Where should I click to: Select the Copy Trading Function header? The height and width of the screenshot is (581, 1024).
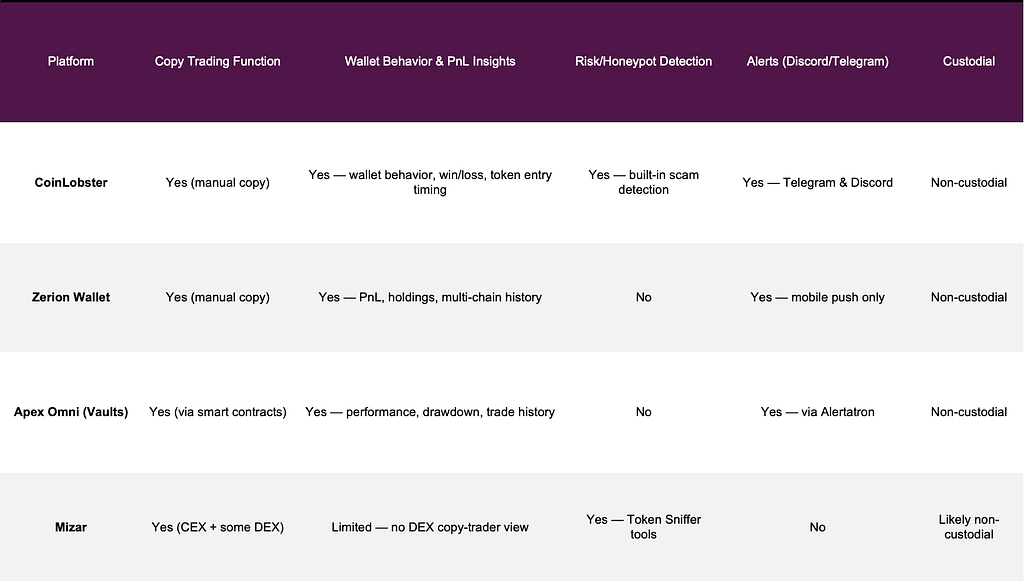tap(217, 61)
